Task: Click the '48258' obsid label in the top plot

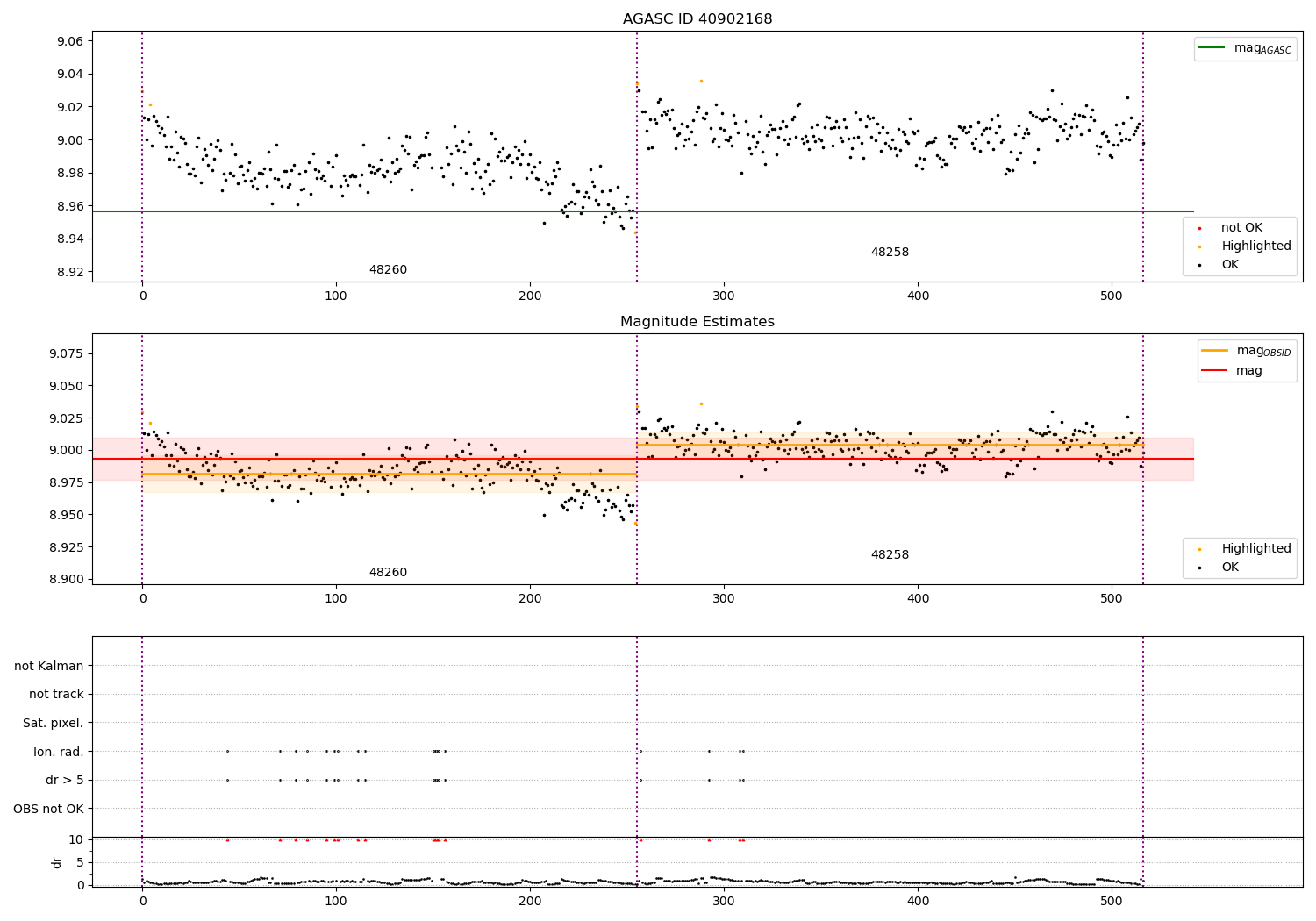Action: (890, 253)
